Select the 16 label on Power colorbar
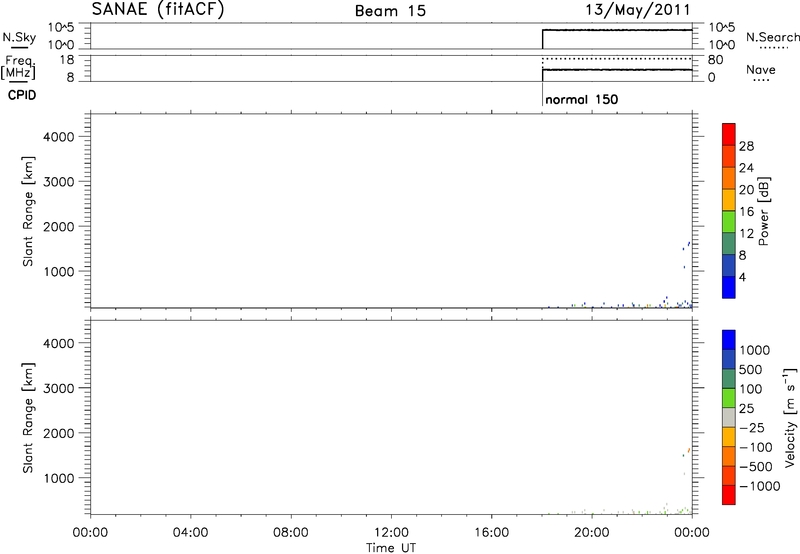The width and height of the screenshot is (800, 554). pyautogui.click(x=746, y=212)
